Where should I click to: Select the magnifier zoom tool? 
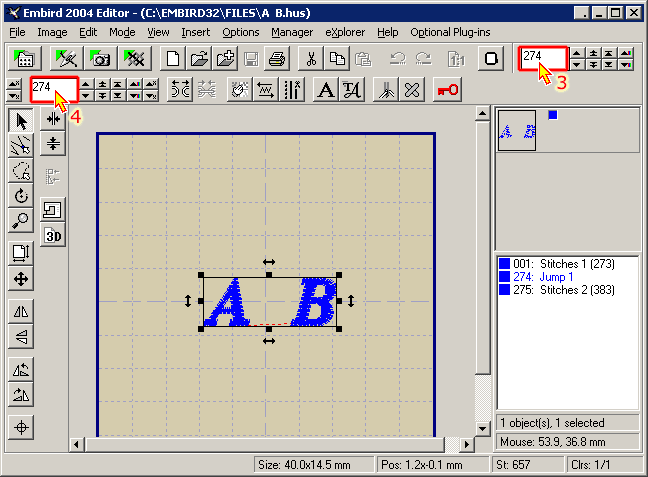[21, 221]
